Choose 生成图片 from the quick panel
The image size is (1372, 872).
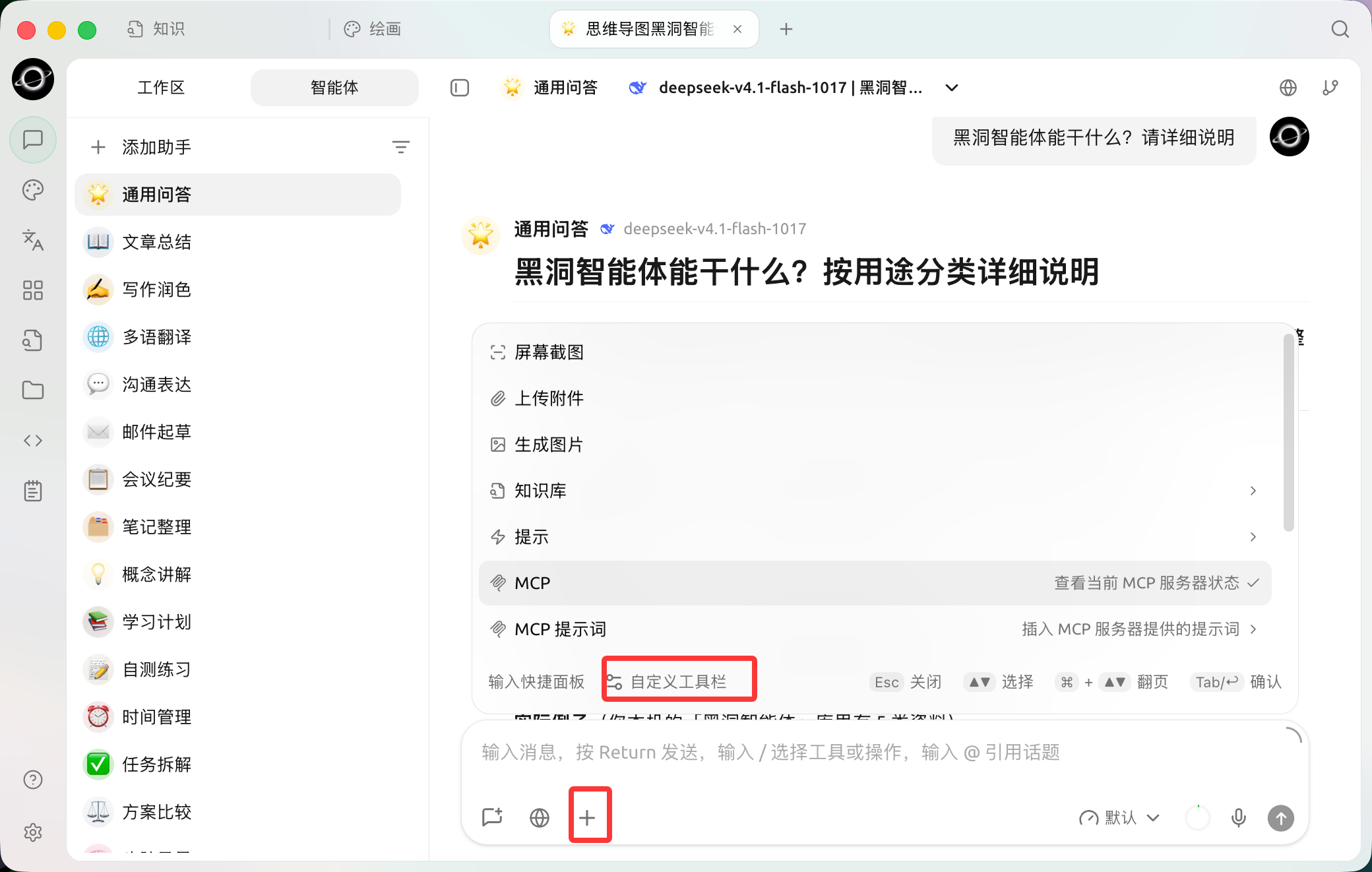(x=875, y=445)
